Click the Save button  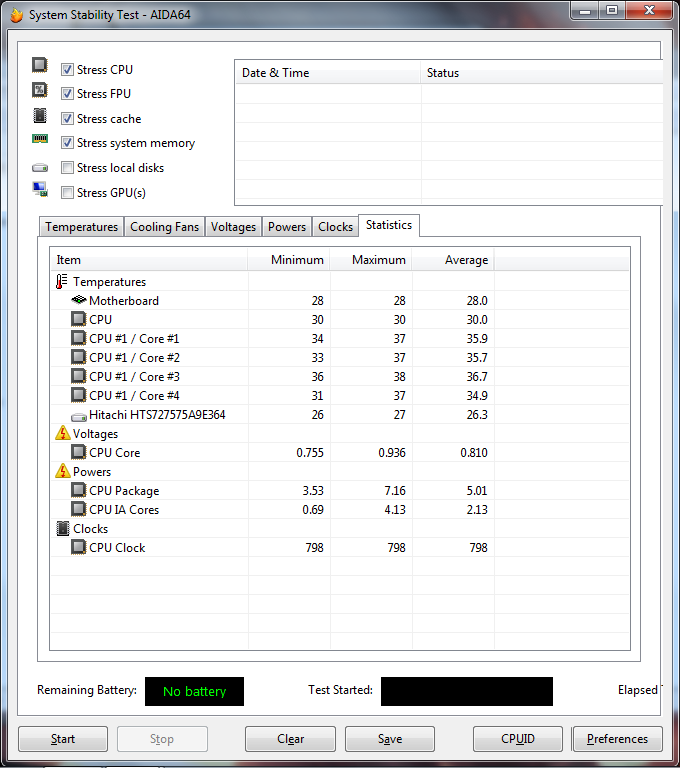[390, 739]
